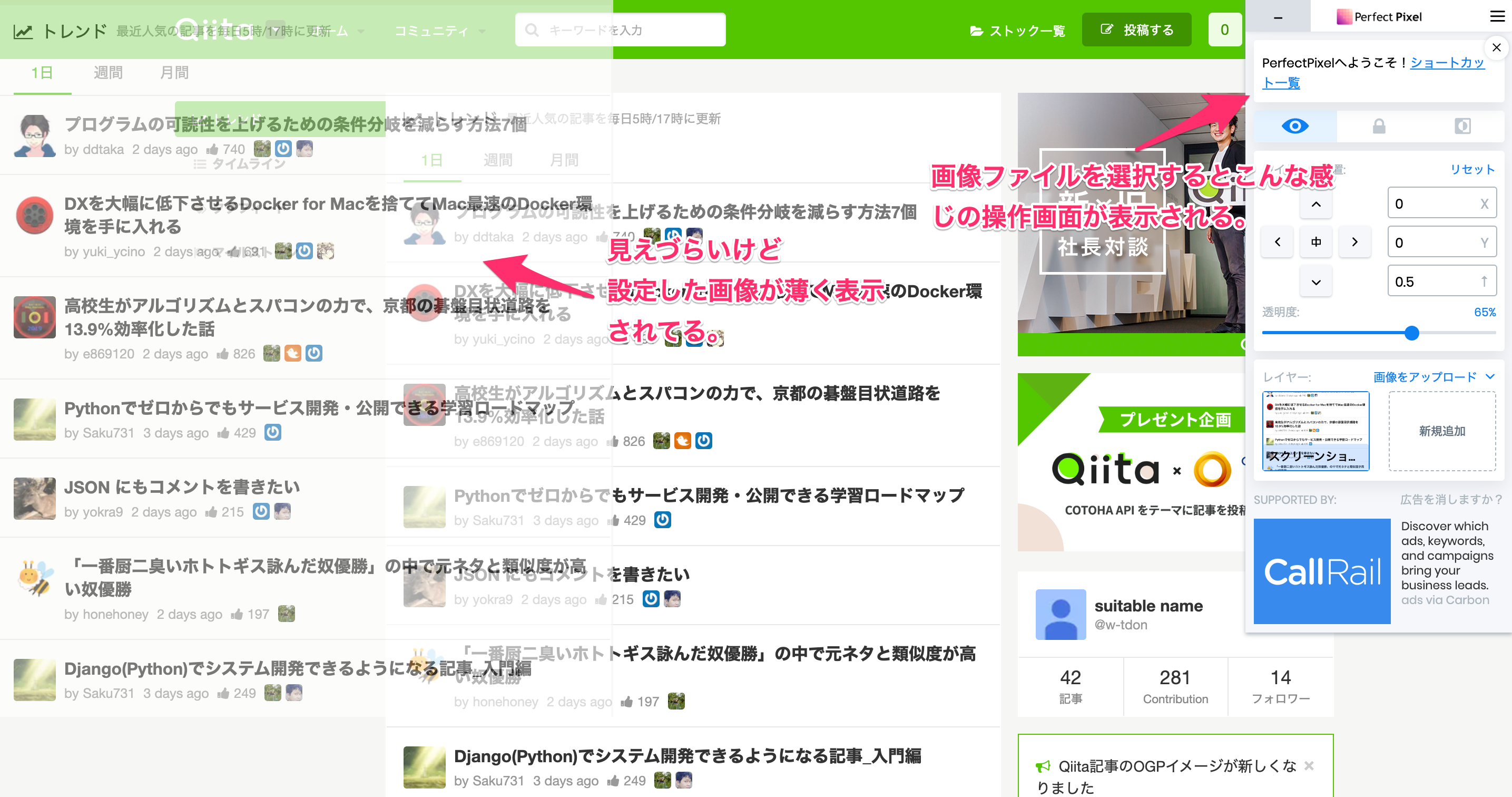Screen dimensions: 1512x797
Task: View the 14 フォロワー count
Action: click(x=1280, y=686)
